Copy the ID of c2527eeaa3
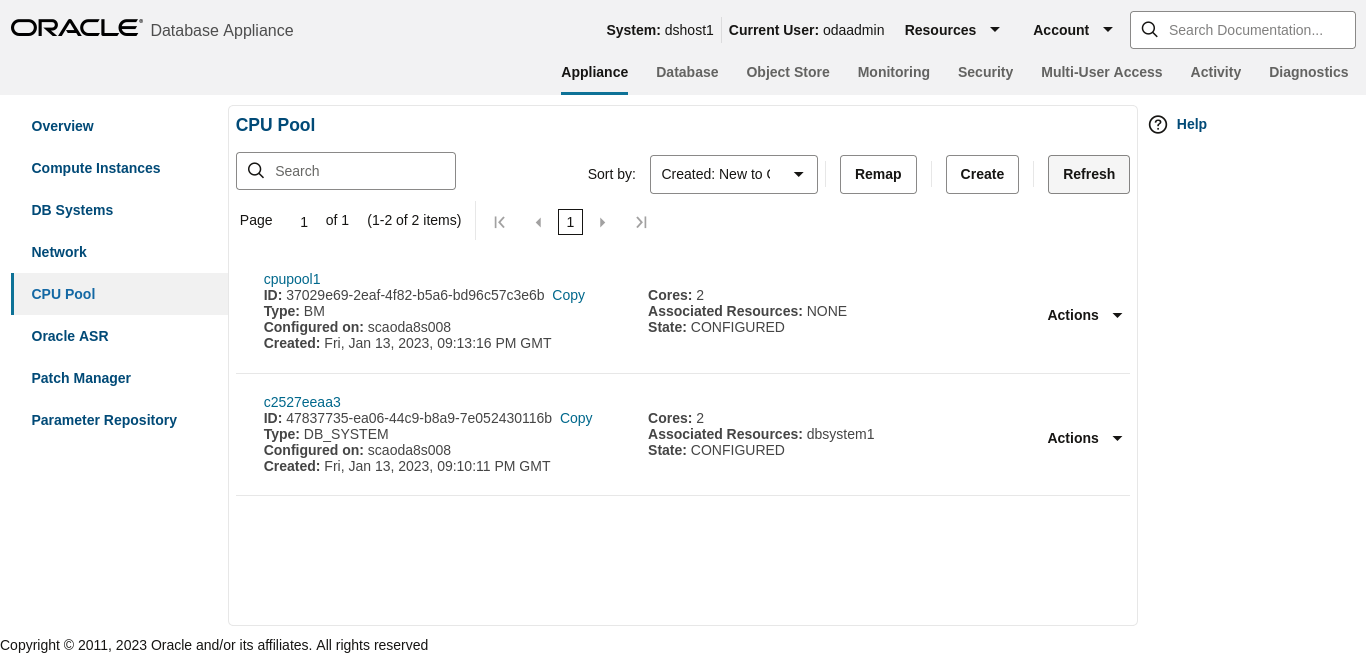This screenshot has width=1366, height=654. coord(576,418)
